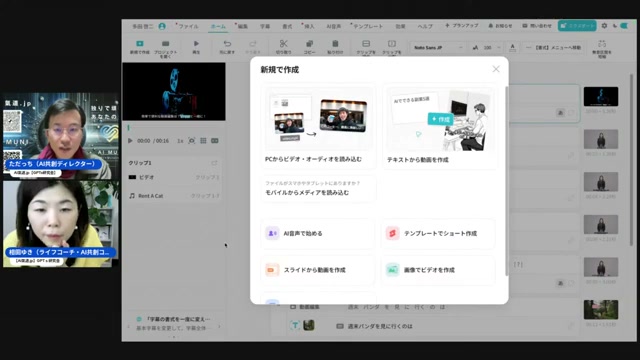Click the vertical clip split icon
Image resolution: width=640 pixels, height=360 pixels.
pyautogui.click(x=392, y=44)
